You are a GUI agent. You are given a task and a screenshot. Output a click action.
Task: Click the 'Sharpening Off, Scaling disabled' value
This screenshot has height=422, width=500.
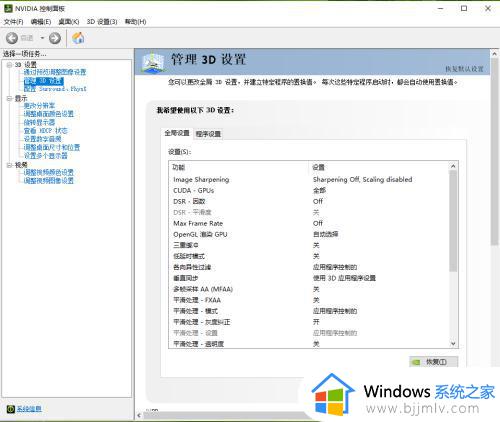362,180
